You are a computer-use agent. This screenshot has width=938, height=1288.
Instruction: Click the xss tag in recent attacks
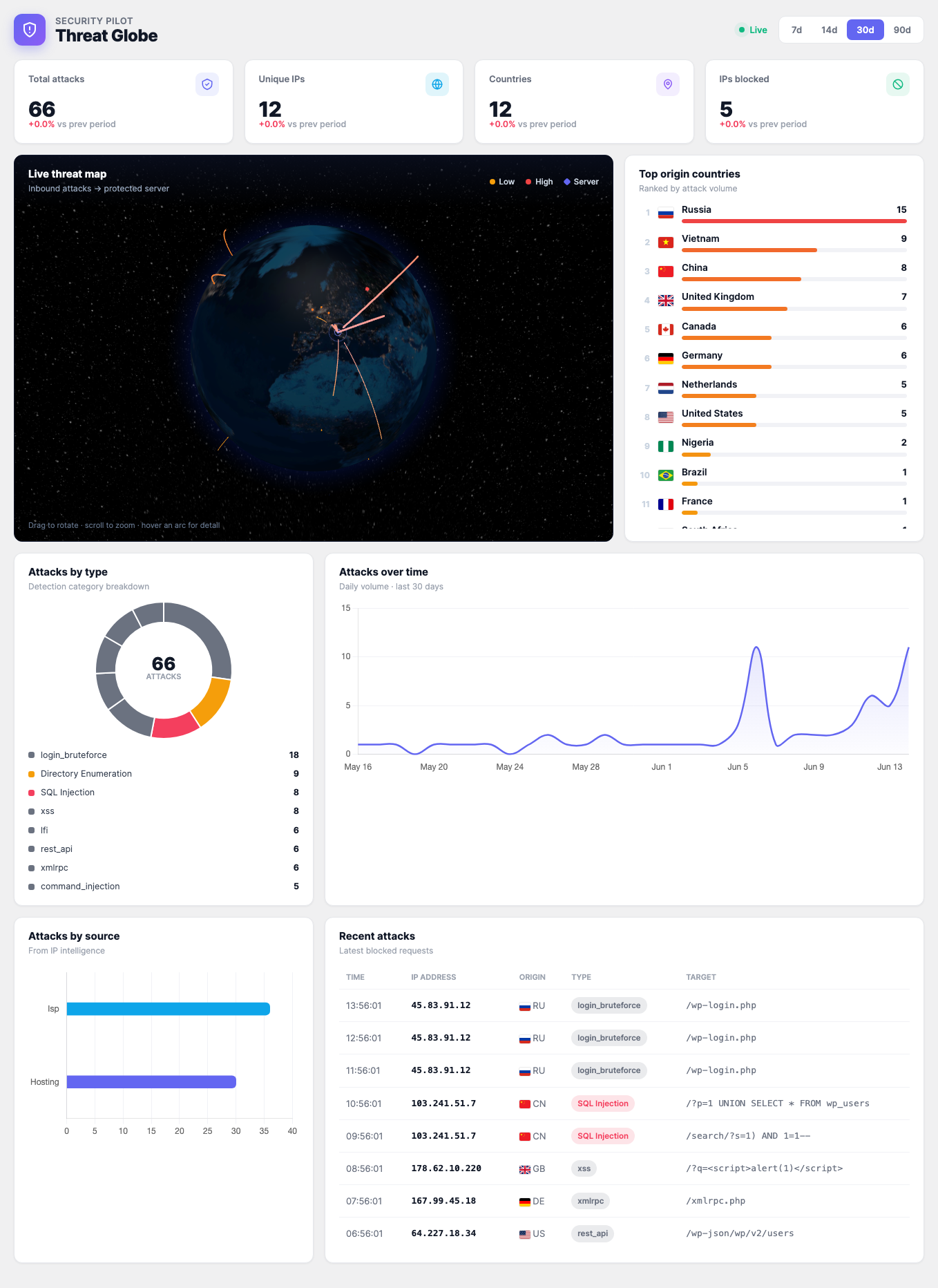584,1168
